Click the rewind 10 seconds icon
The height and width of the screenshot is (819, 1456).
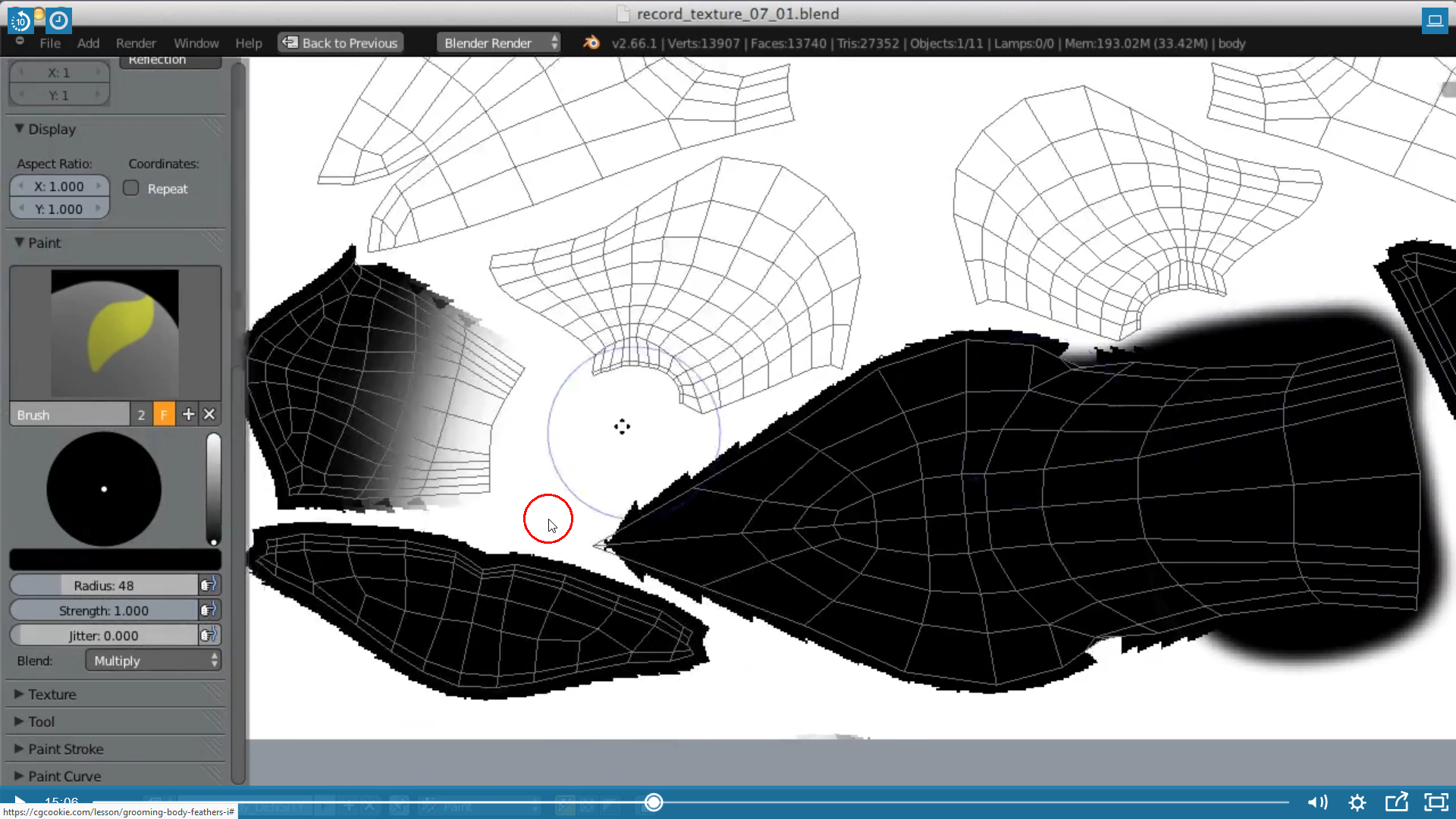pos(20,20)
